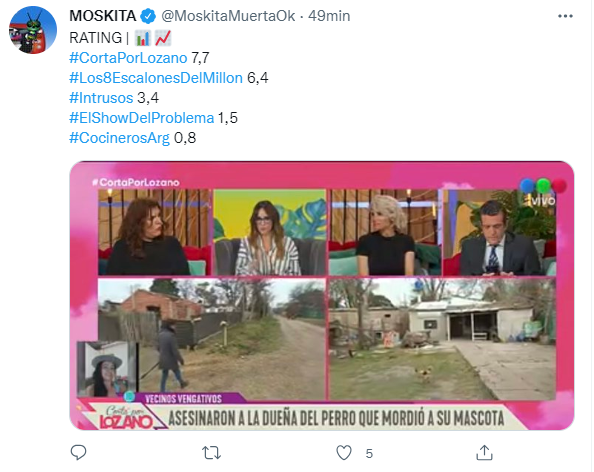Retweet this rating post
The image size is (594, 472).
[211, 453]
